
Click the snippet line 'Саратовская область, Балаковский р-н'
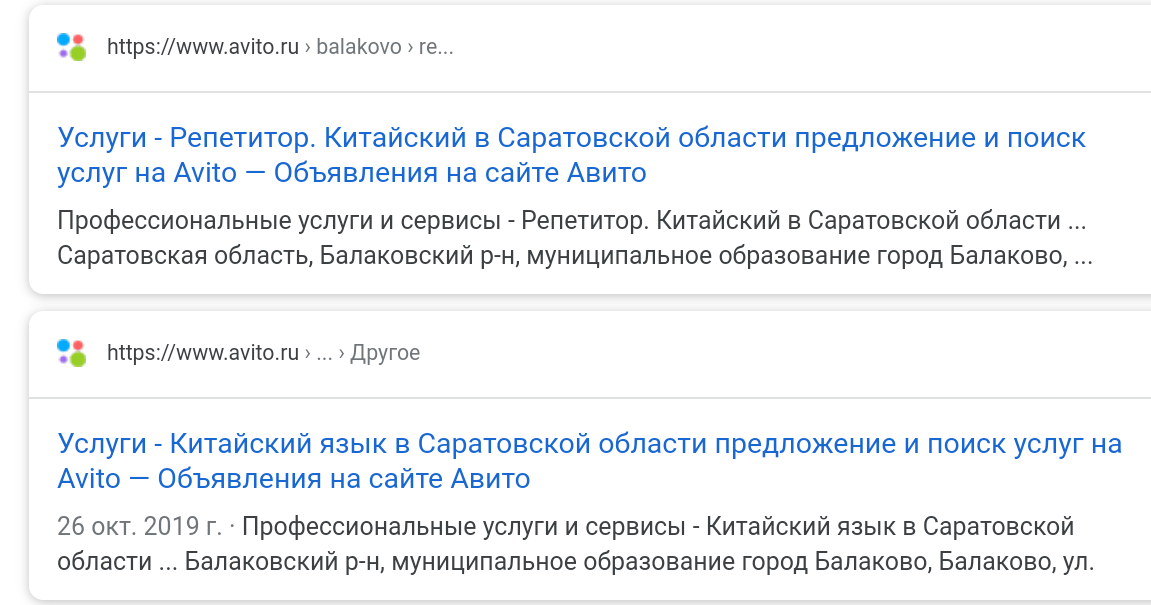[575, 256]
